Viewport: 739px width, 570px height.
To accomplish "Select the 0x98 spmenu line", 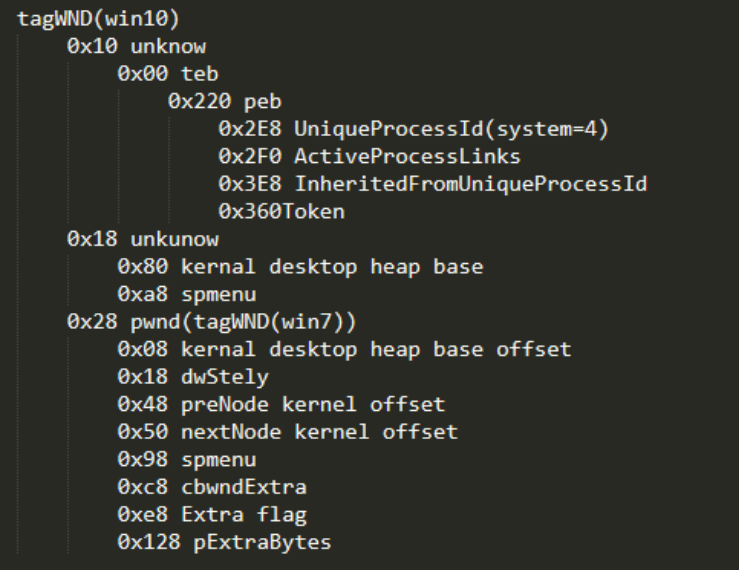I will click(187, 460).
